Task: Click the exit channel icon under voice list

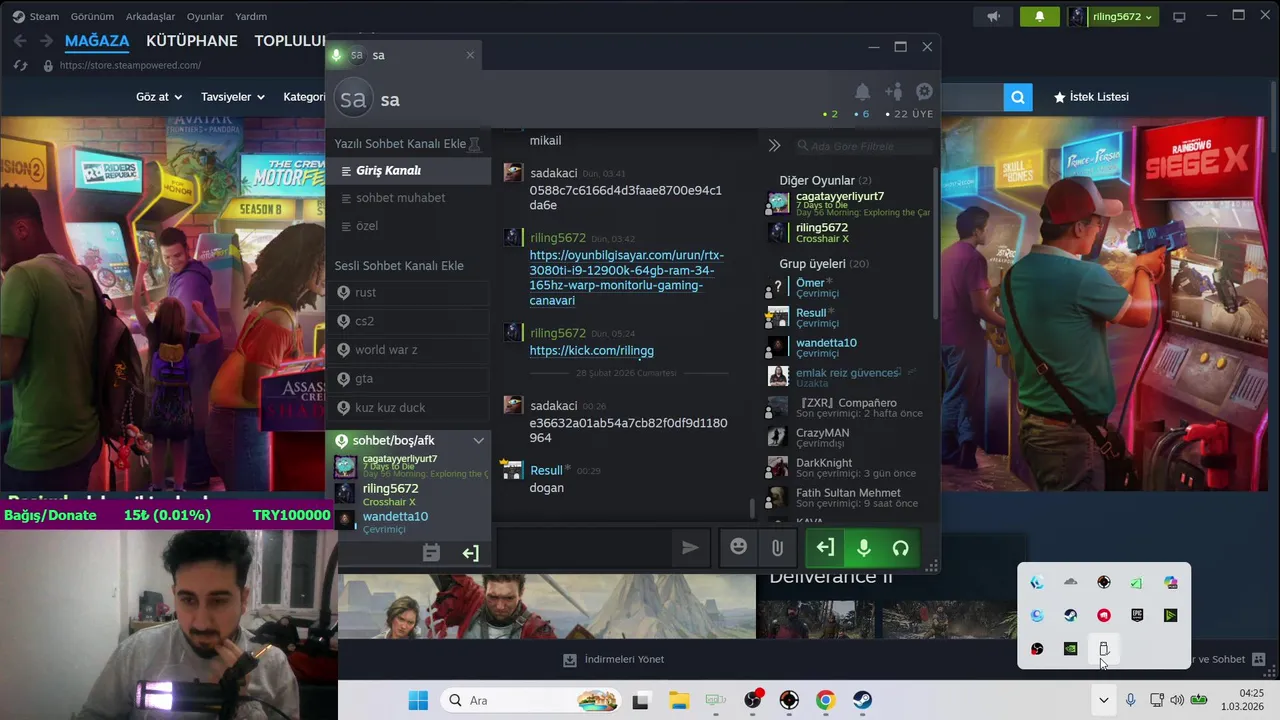Action: (470, 553)
